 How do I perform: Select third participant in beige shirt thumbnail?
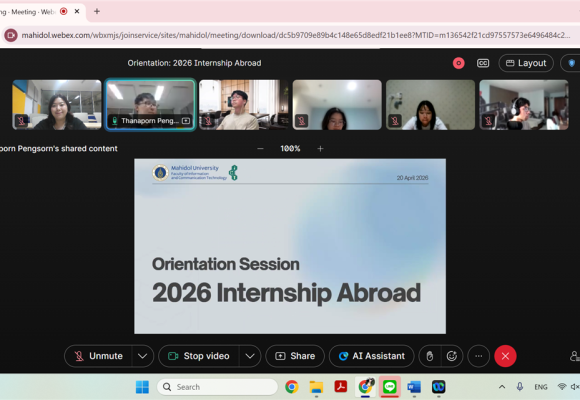click(x=243, y=105)
